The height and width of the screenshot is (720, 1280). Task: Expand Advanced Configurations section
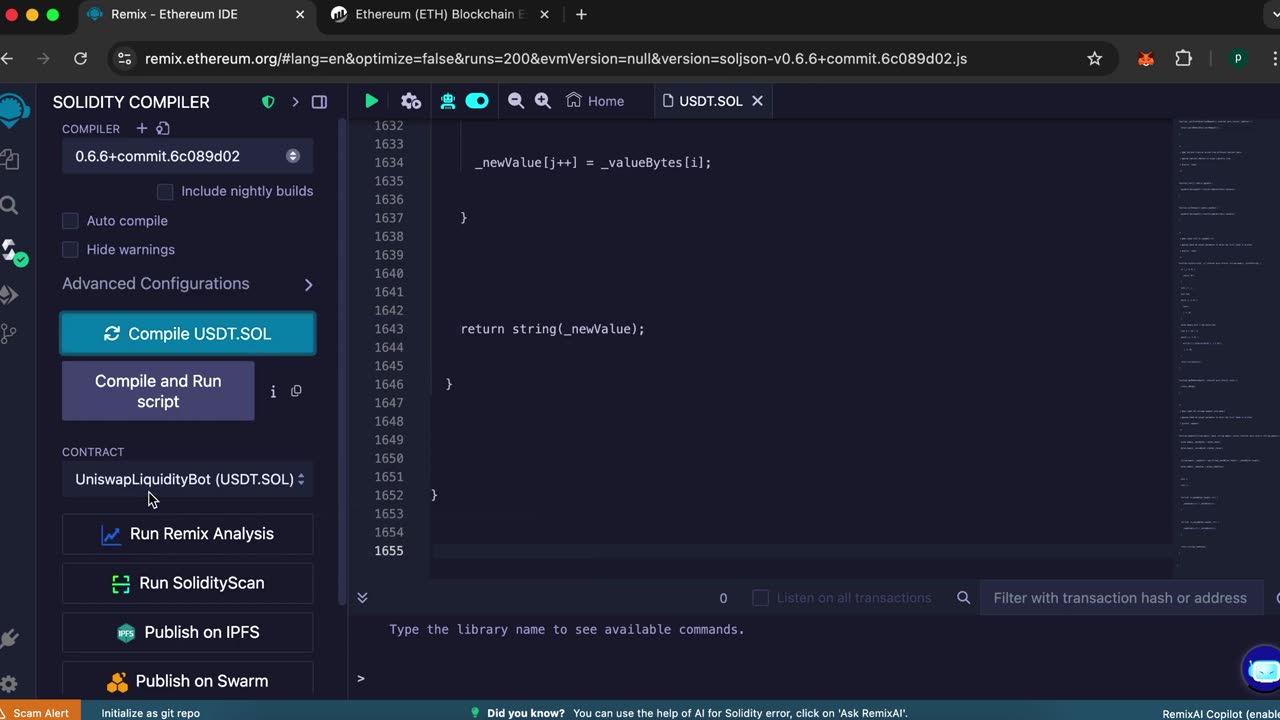coord(187,284)
